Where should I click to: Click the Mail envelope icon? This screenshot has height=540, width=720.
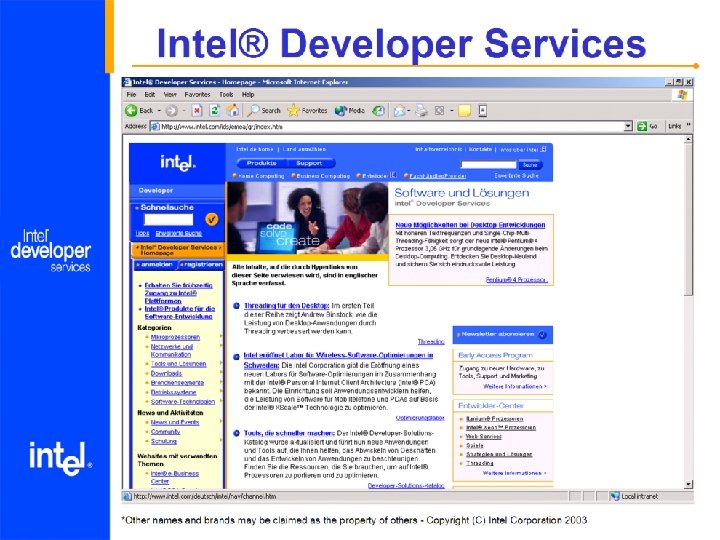tap(399, 110)
